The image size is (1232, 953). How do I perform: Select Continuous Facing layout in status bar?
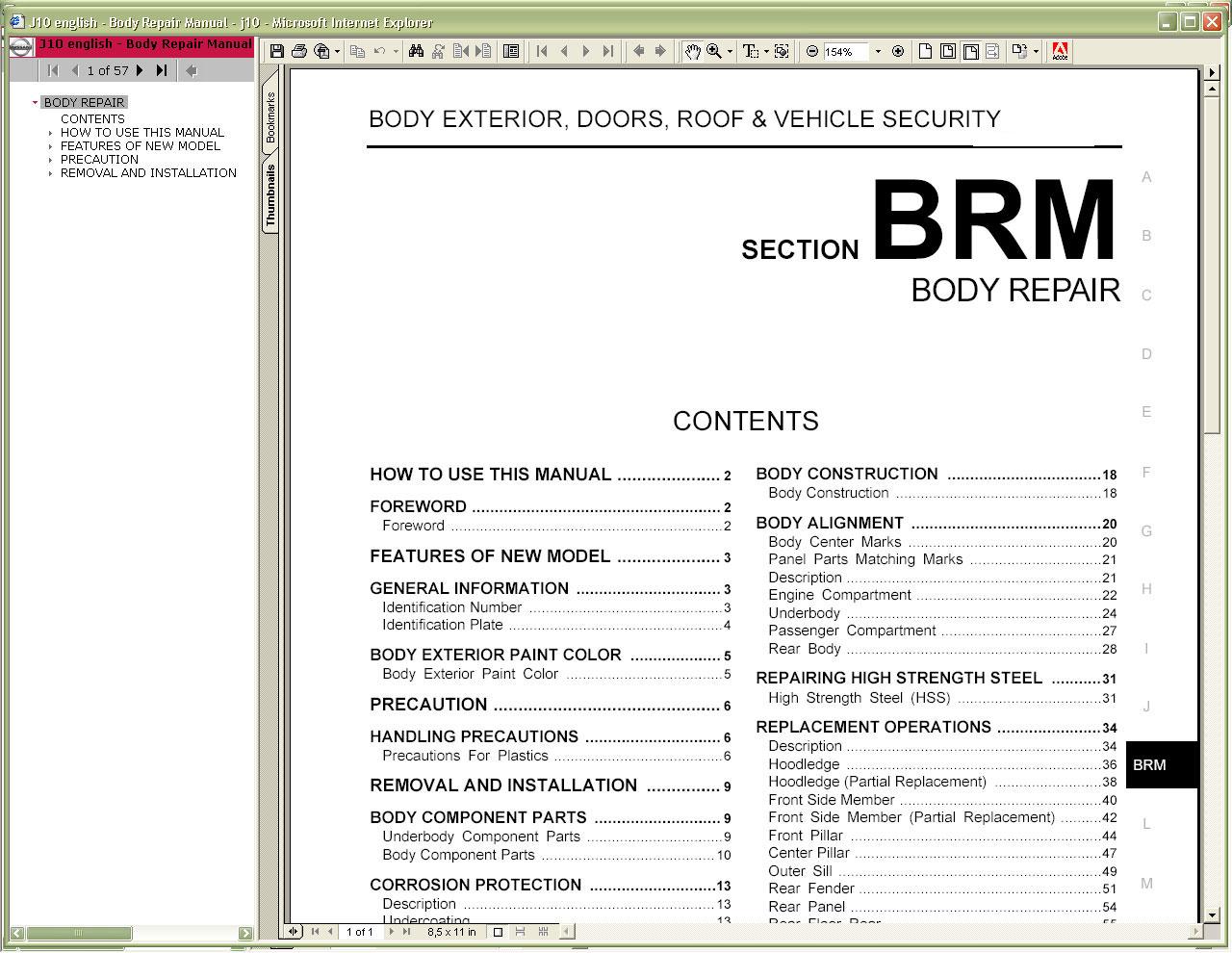click(543, 932)
